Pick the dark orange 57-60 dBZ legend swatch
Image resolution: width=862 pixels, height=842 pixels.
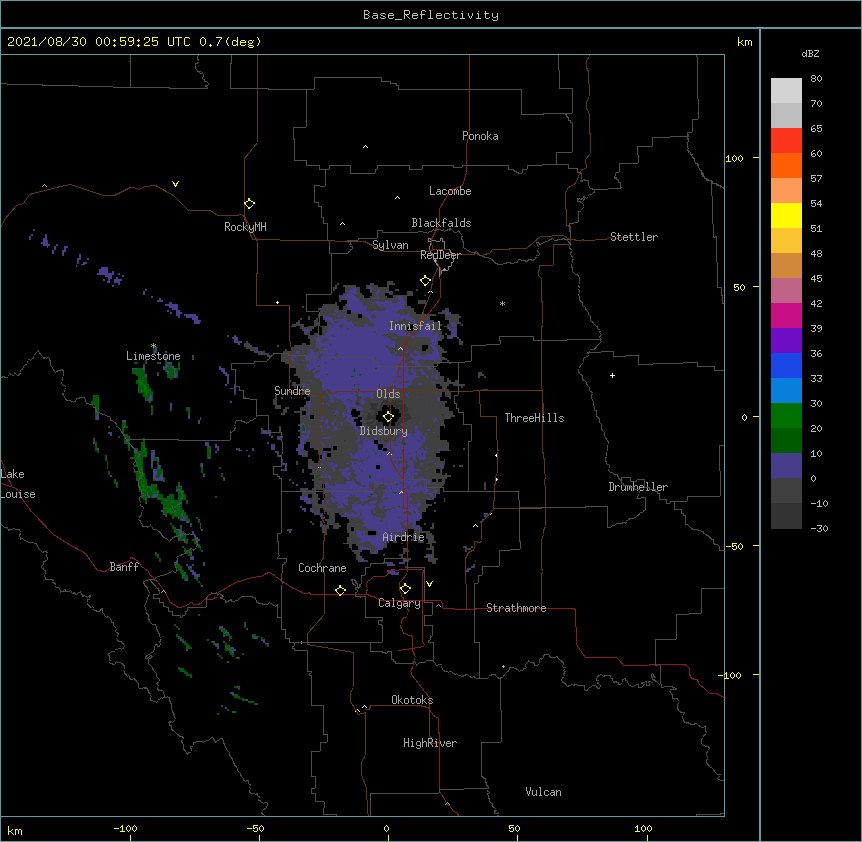(786, 165)
